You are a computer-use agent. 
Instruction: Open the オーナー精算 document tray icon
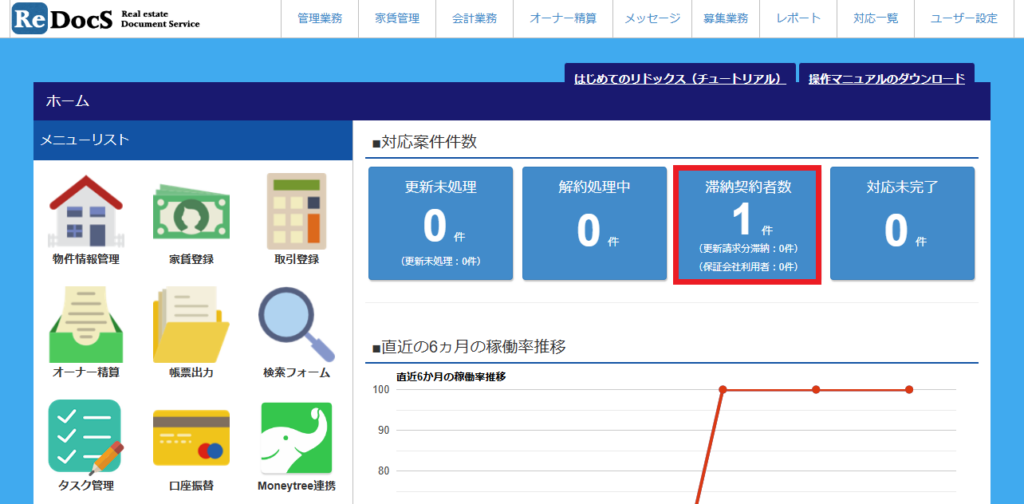(86, 325)
